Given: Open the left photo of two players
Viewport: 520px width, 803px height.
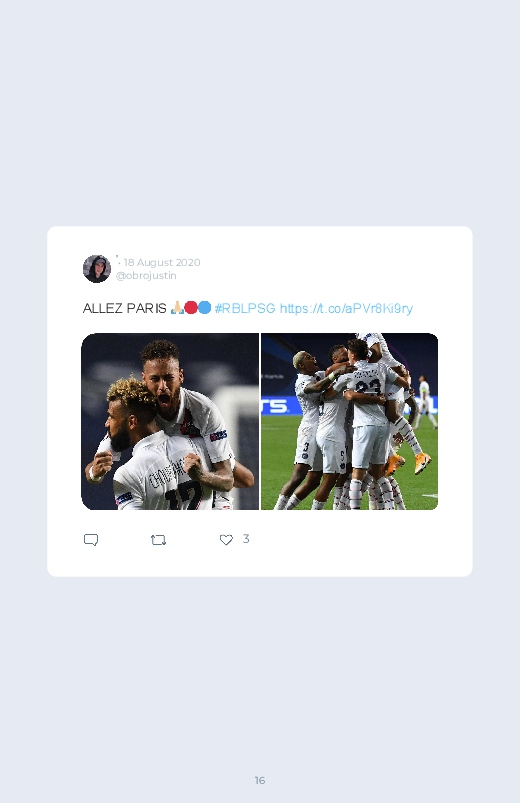Looking at the screenshot, I should click(x=170, y=421).
